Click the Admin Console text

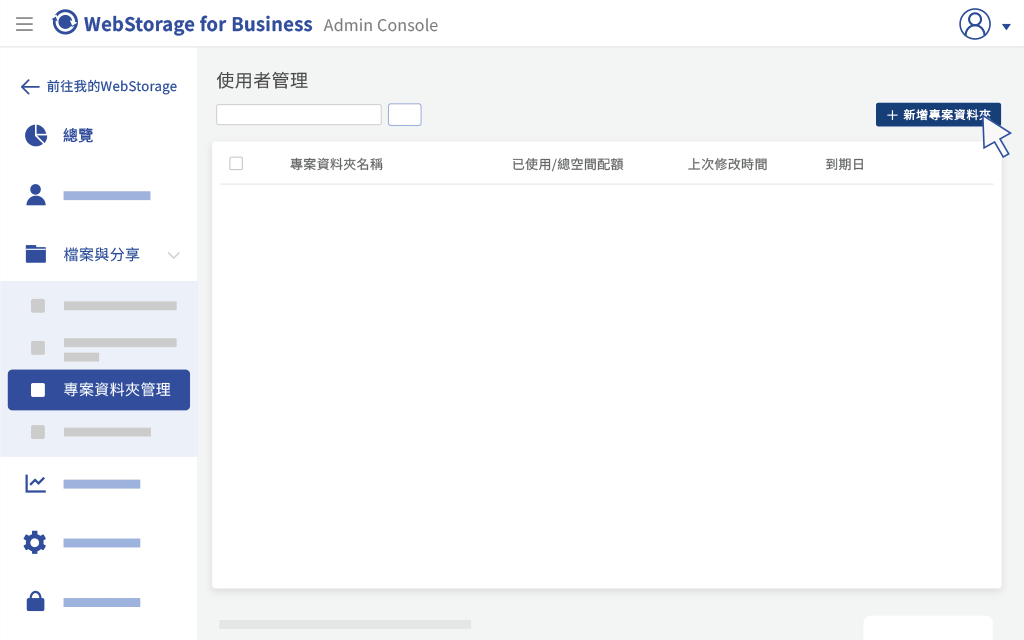tap(381, 25)
